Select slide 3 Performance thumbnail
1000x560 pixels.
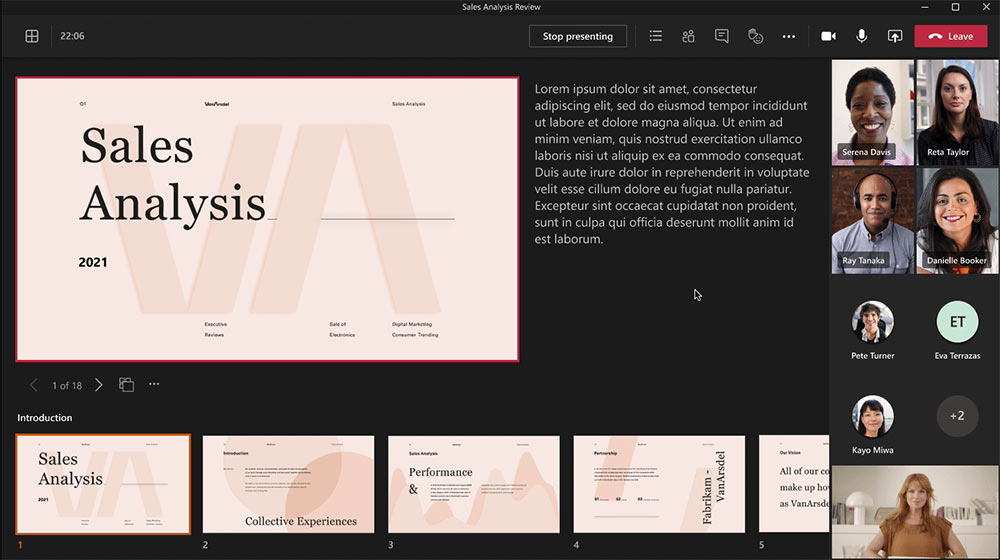click(x=474, y=484)
